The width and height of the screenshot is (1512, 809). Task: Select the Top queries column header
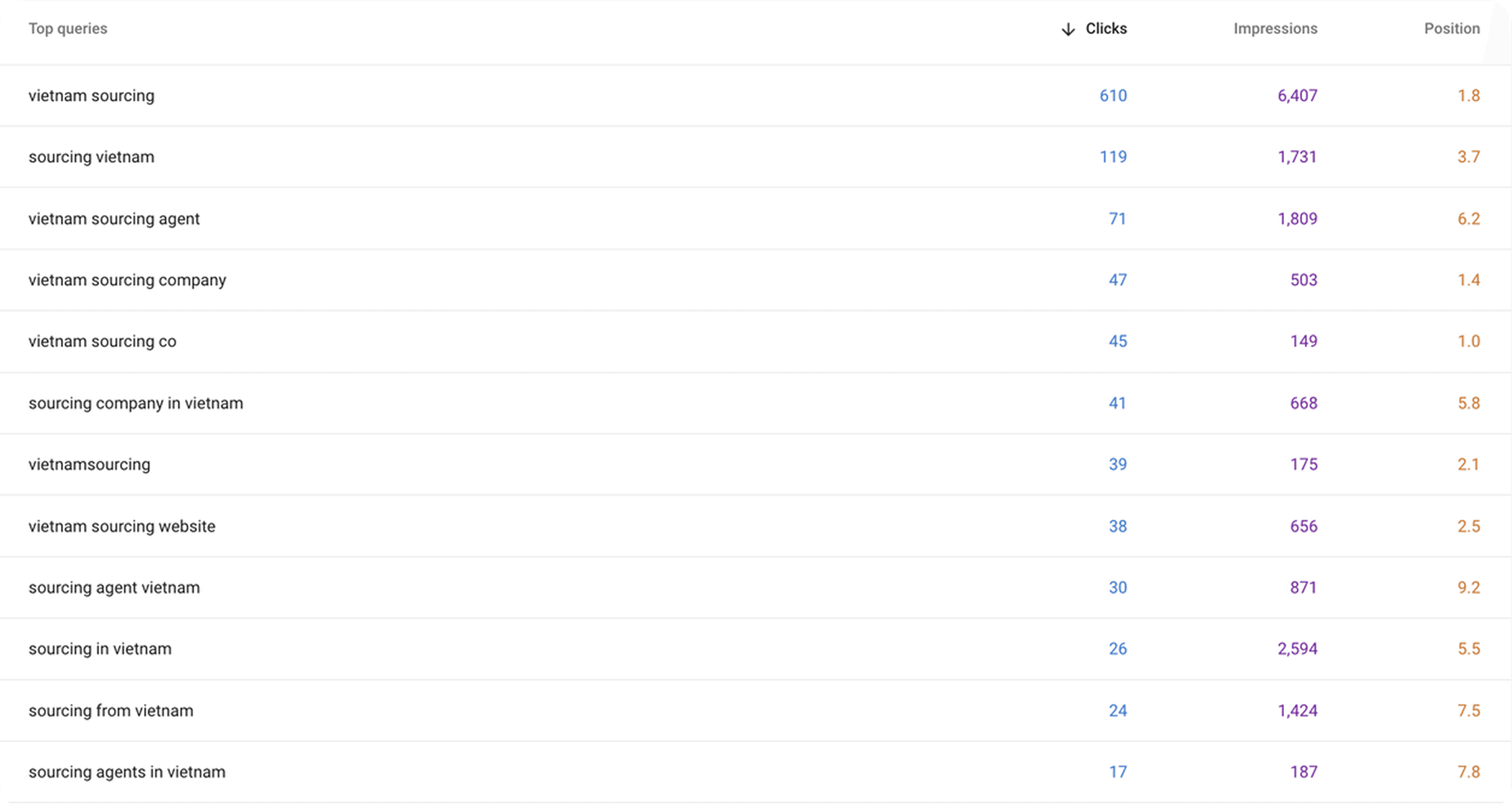tap(68, 29)
